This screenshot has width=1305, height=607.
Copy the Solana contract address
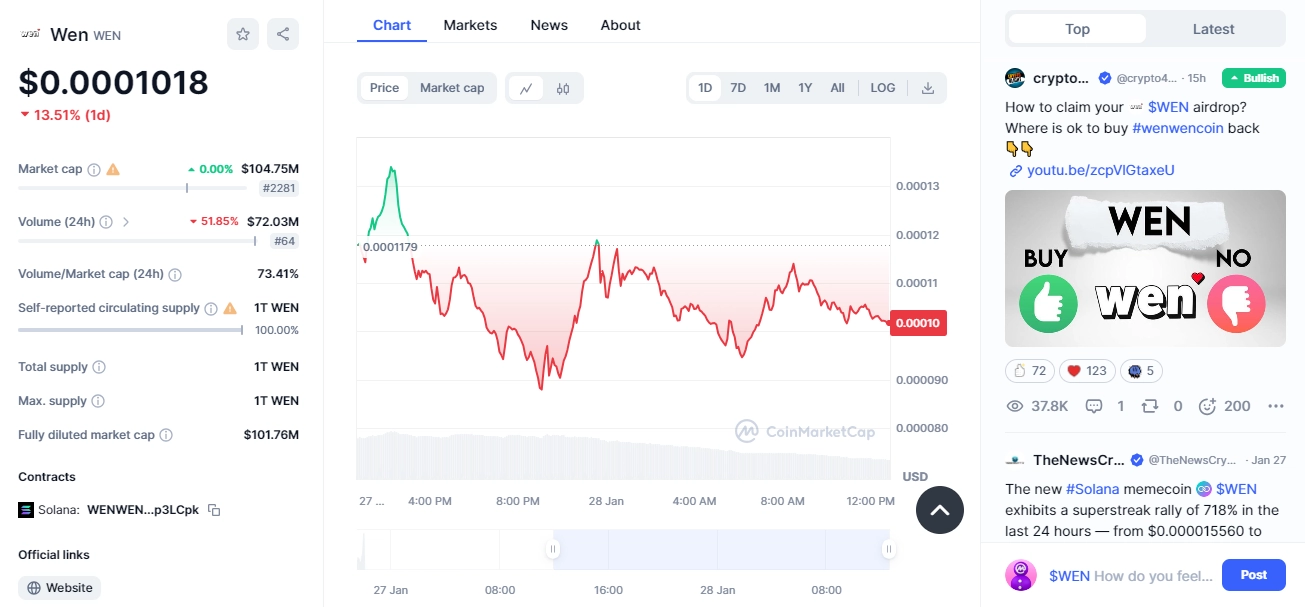point(211,509)
